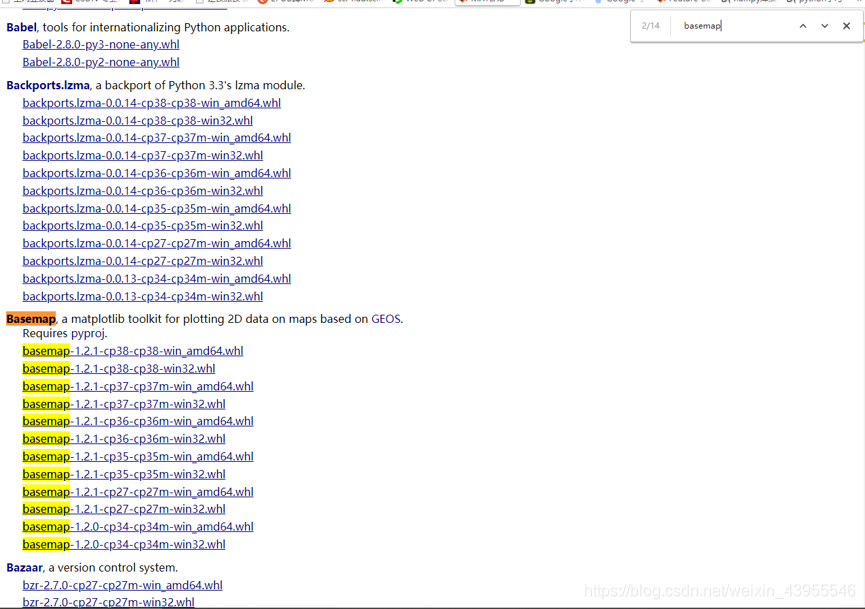Go to next find match arrow
This screenshot has width=865, height=609.
point(824,26)
